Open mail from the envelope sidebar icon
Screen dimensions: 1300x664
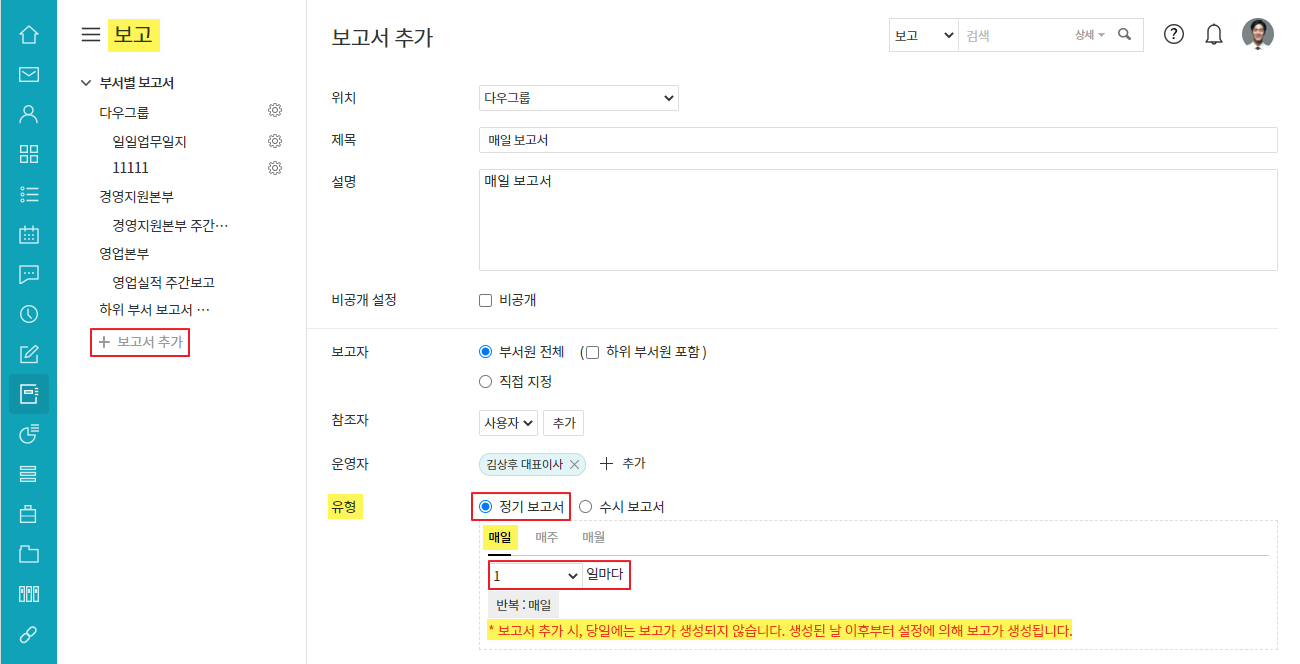[x=29, y=74]
